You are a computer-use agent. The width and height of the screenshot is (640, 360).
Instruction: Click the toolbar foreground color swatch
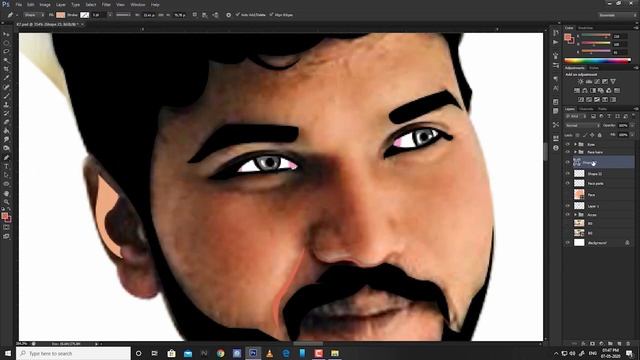pyautogui.click(x=4, y=216)
